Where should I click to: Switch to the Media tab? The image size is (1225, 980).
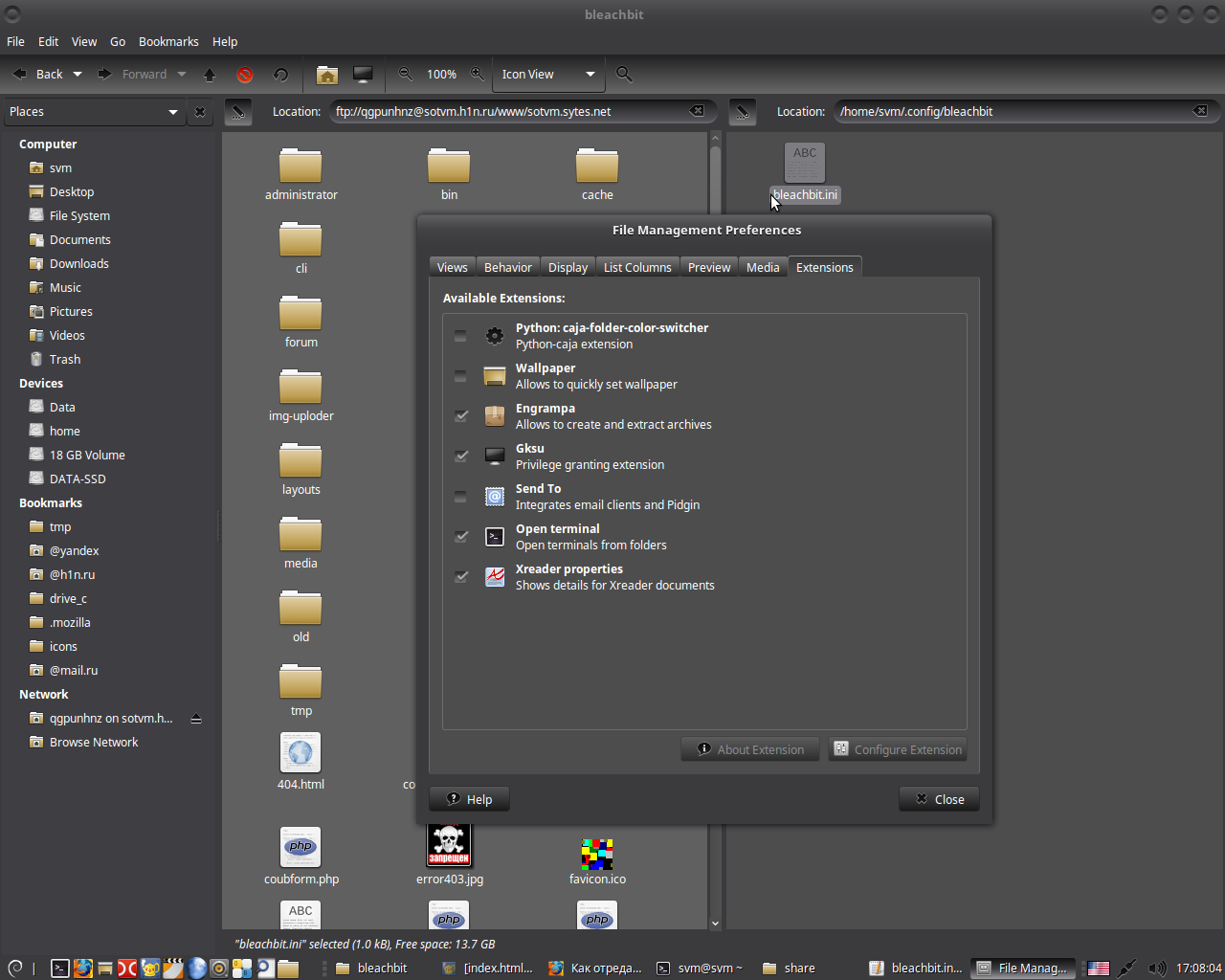point(763,268)
